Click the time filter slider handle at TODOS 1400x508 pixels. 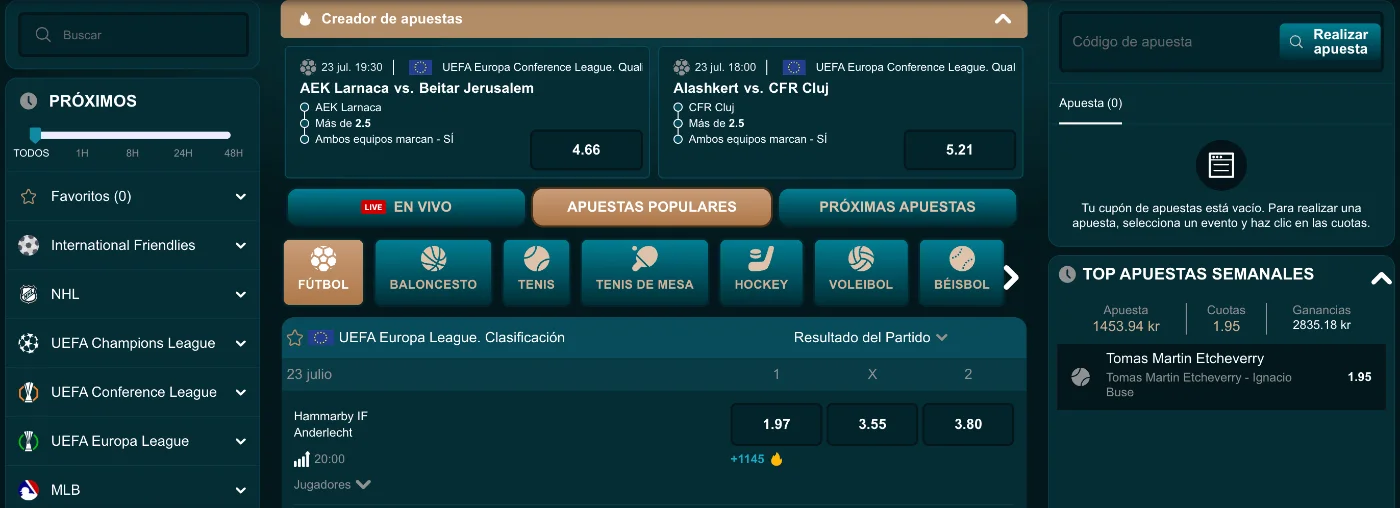[35, 135]
